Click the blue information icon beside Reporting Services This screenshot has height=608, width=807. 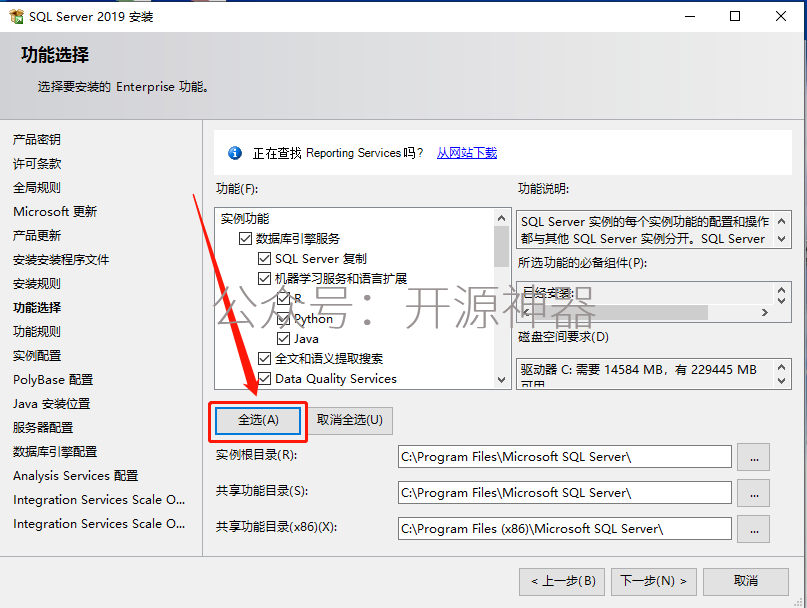click(x=235, y=153)
